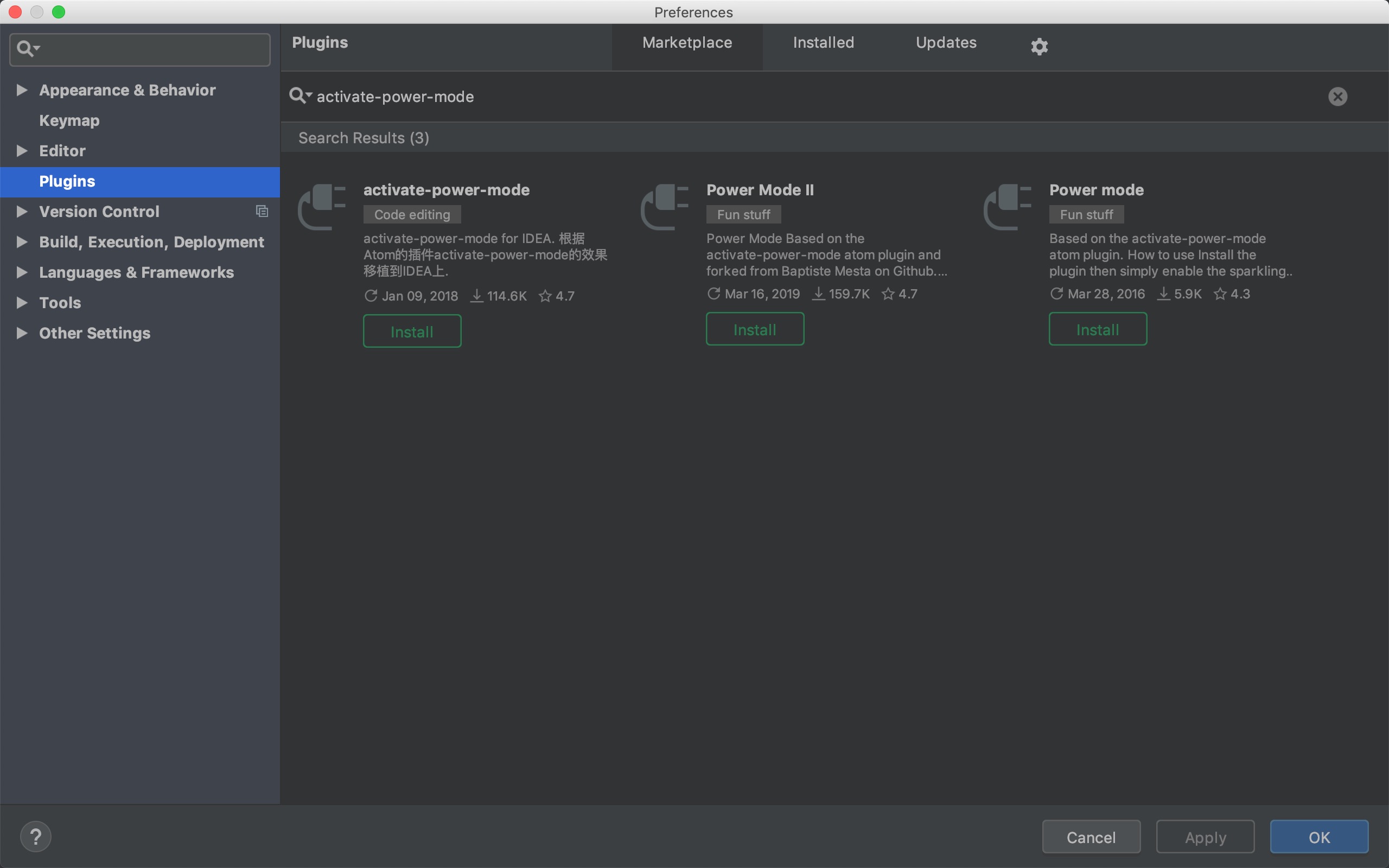Click the Jan 09, 2018 update date
This screenshot has width=1389, height=868.
pos(419,296)
